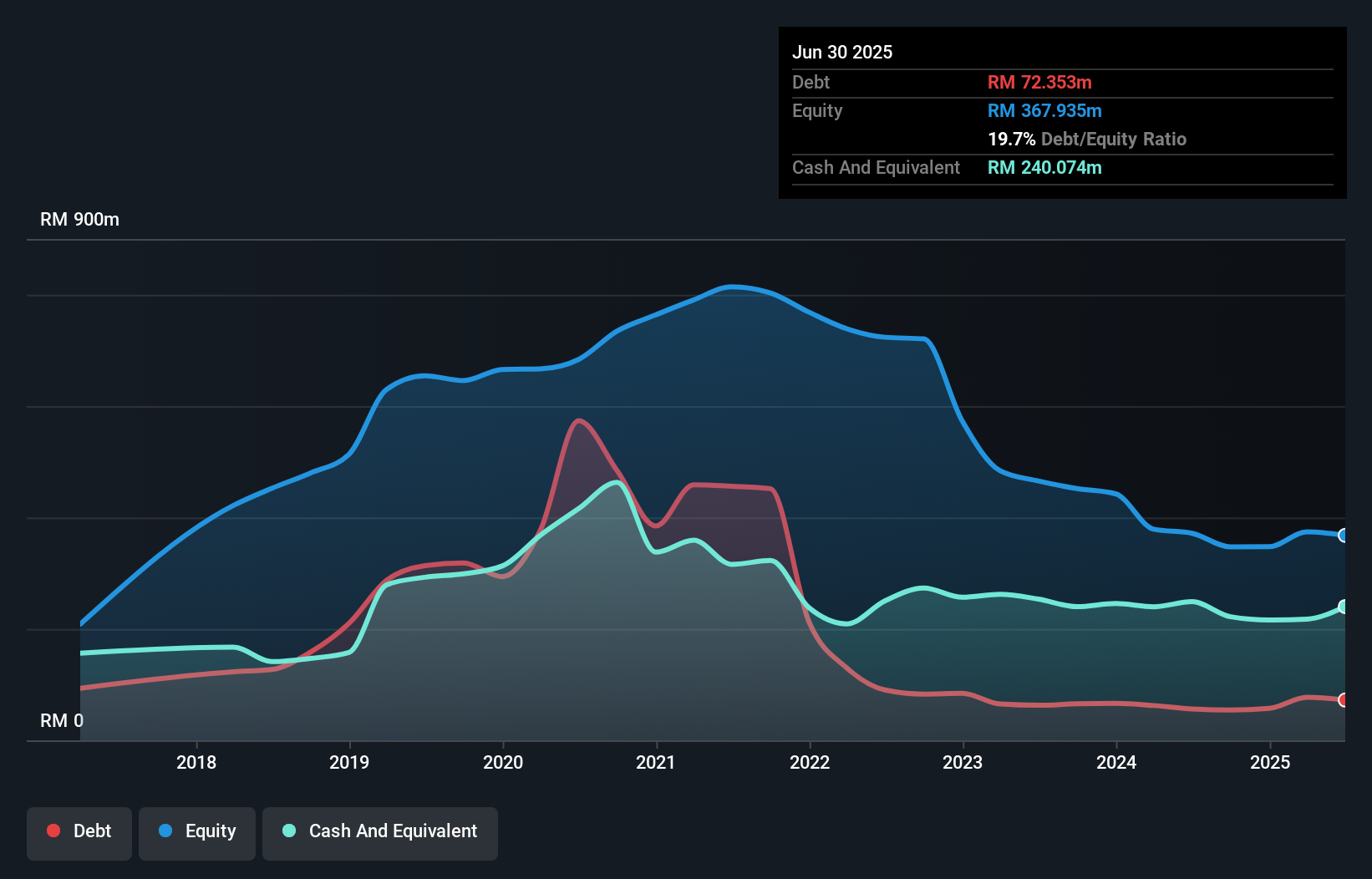Select the 2025 axis label
The width and height of the screenshot is (1372, 879).
click(x=1270, y=762)
